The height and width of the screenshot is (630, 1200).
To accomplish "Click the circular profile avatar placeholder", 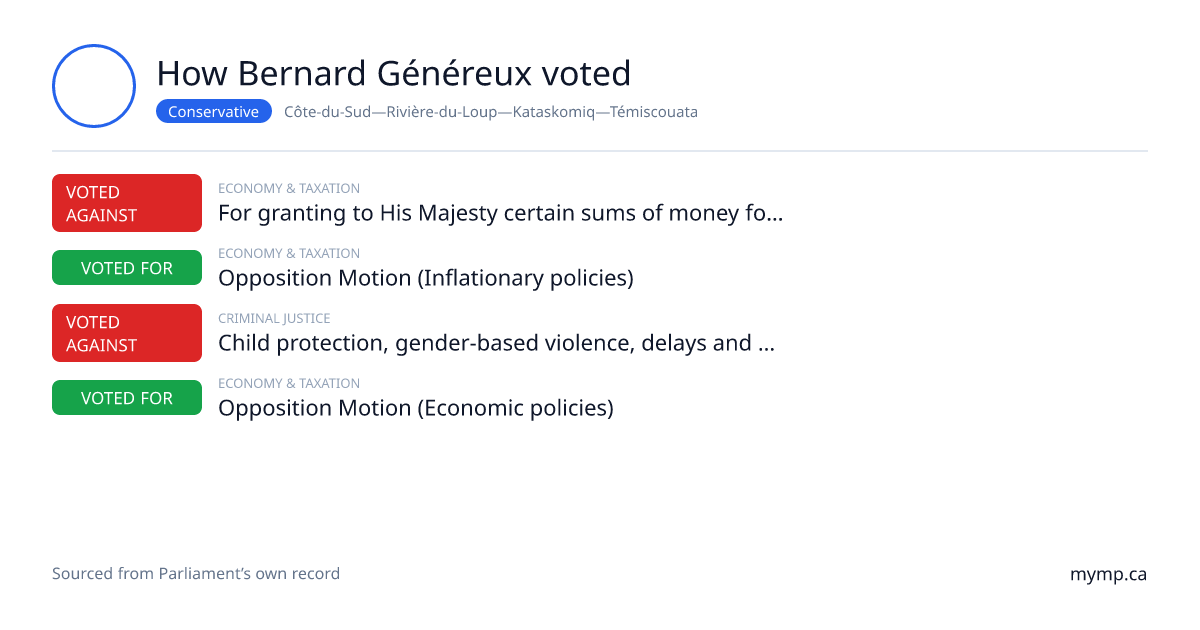I will (x=94, y=86).
